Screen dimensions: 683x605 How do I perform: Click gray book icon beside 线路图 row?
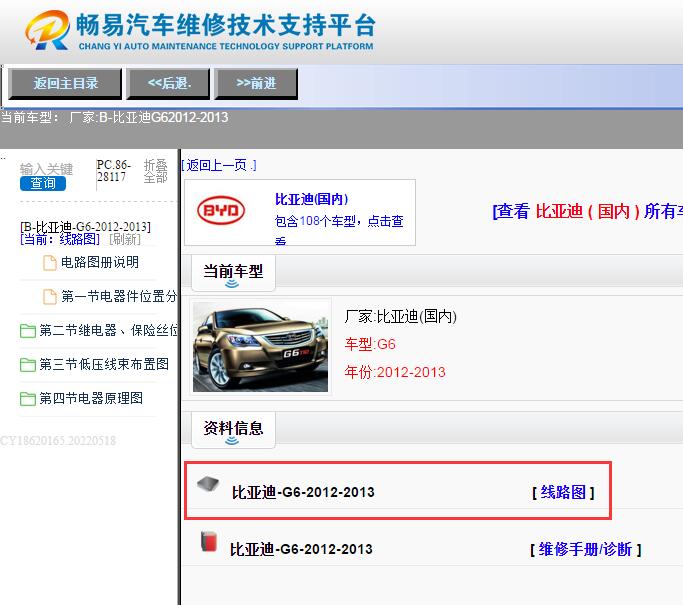[208, 483]
